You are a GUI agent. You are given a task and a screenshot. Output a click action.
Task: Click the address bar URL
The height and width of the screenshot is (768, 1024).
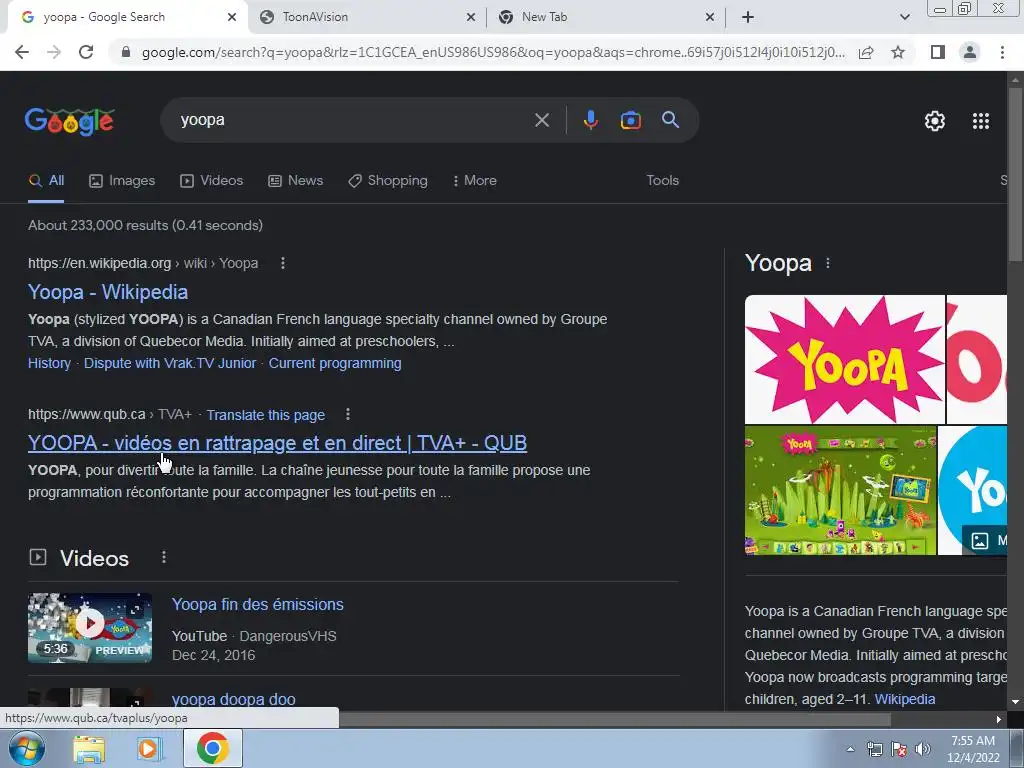493,52
